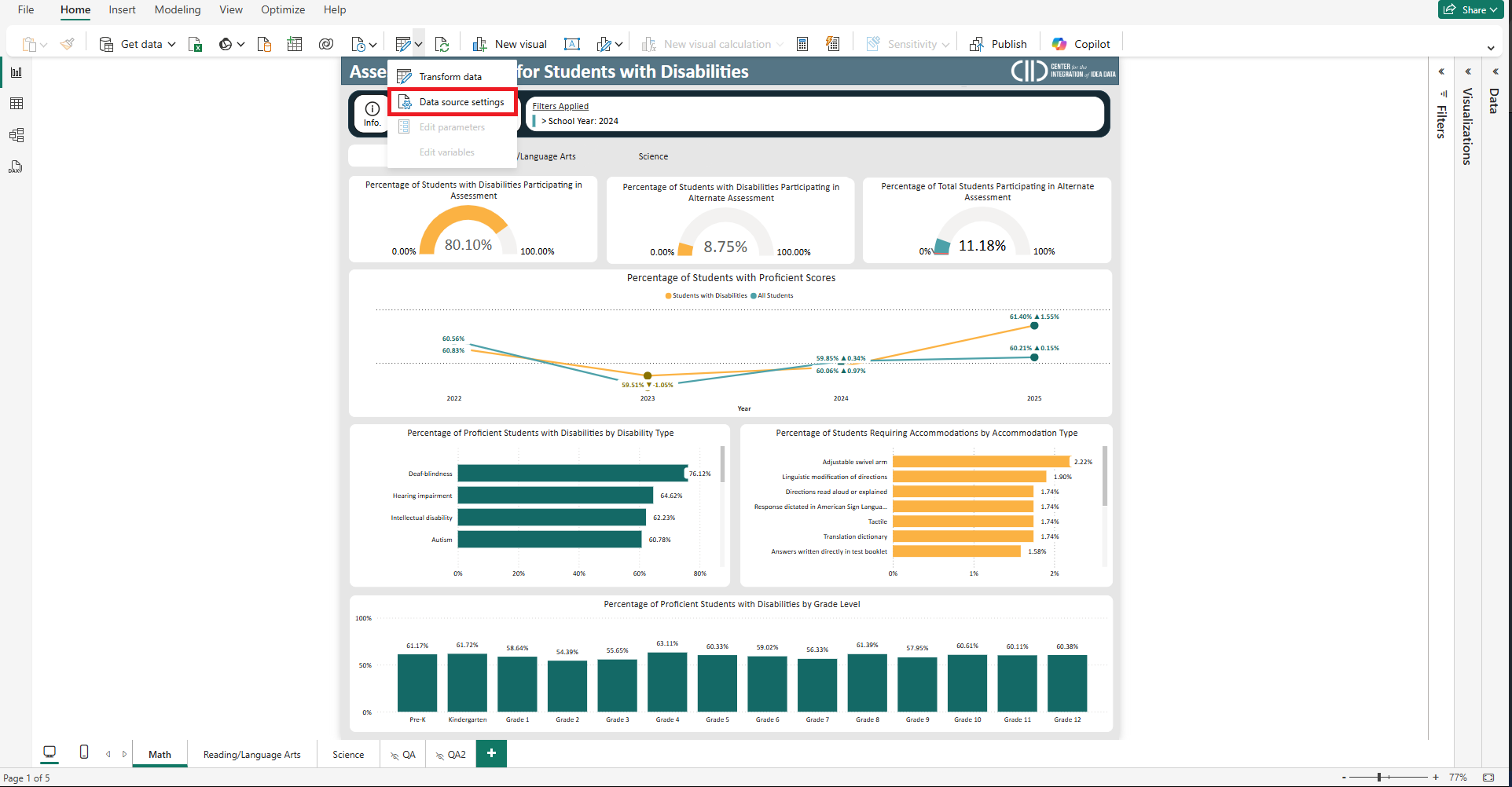The height and width of the screenshot is (787, 1512).
Task: Select Transform data menu option
Action: tap(450, 77)
